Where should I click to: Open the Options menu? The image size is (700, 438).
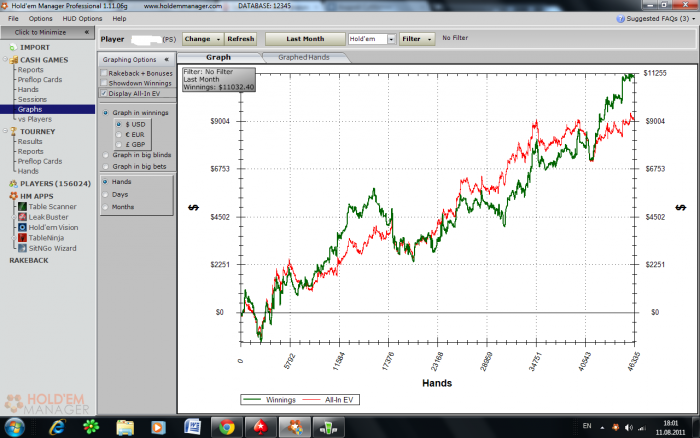[41, 19]
